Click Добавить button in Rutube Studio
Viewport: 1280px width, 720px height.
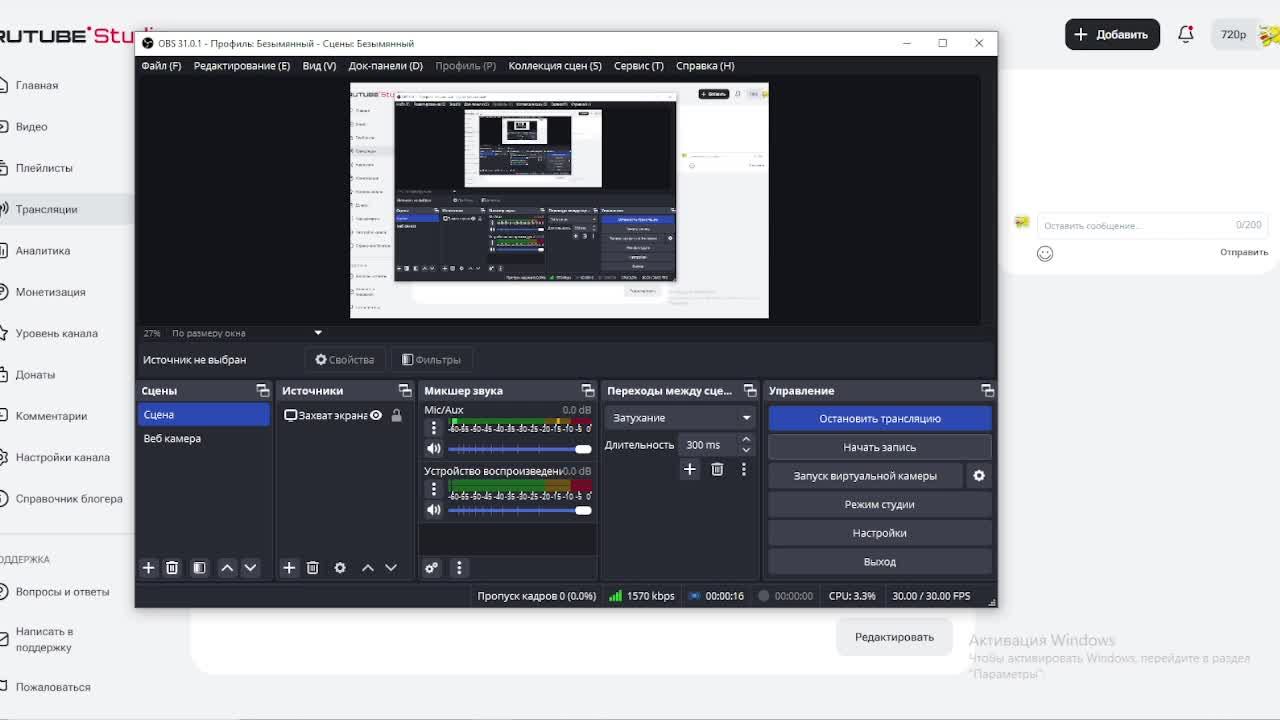pyautogui.click(x=1112, y=34)
